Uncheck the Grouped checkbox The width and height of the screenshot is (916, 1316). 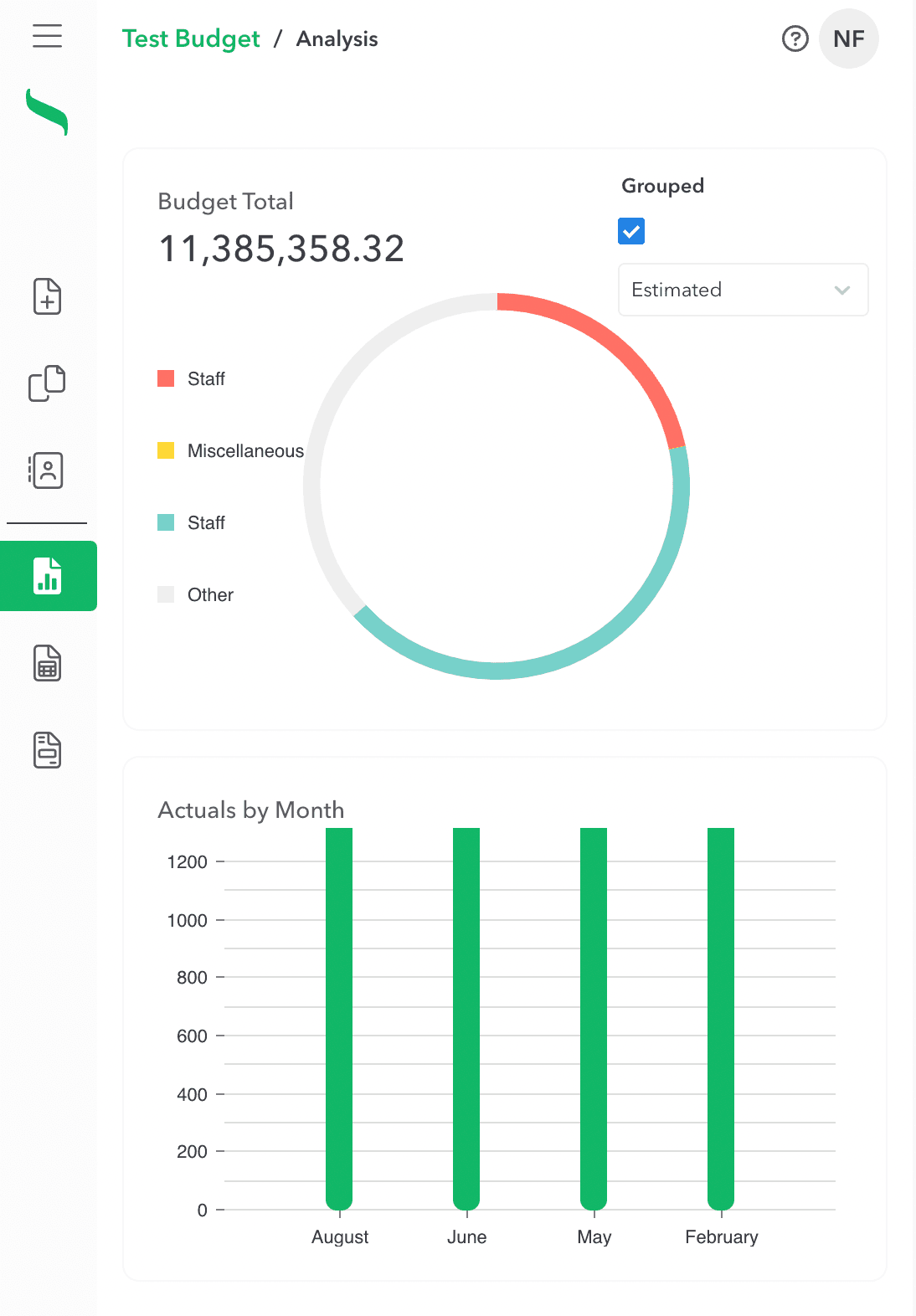tap(631, 231)
